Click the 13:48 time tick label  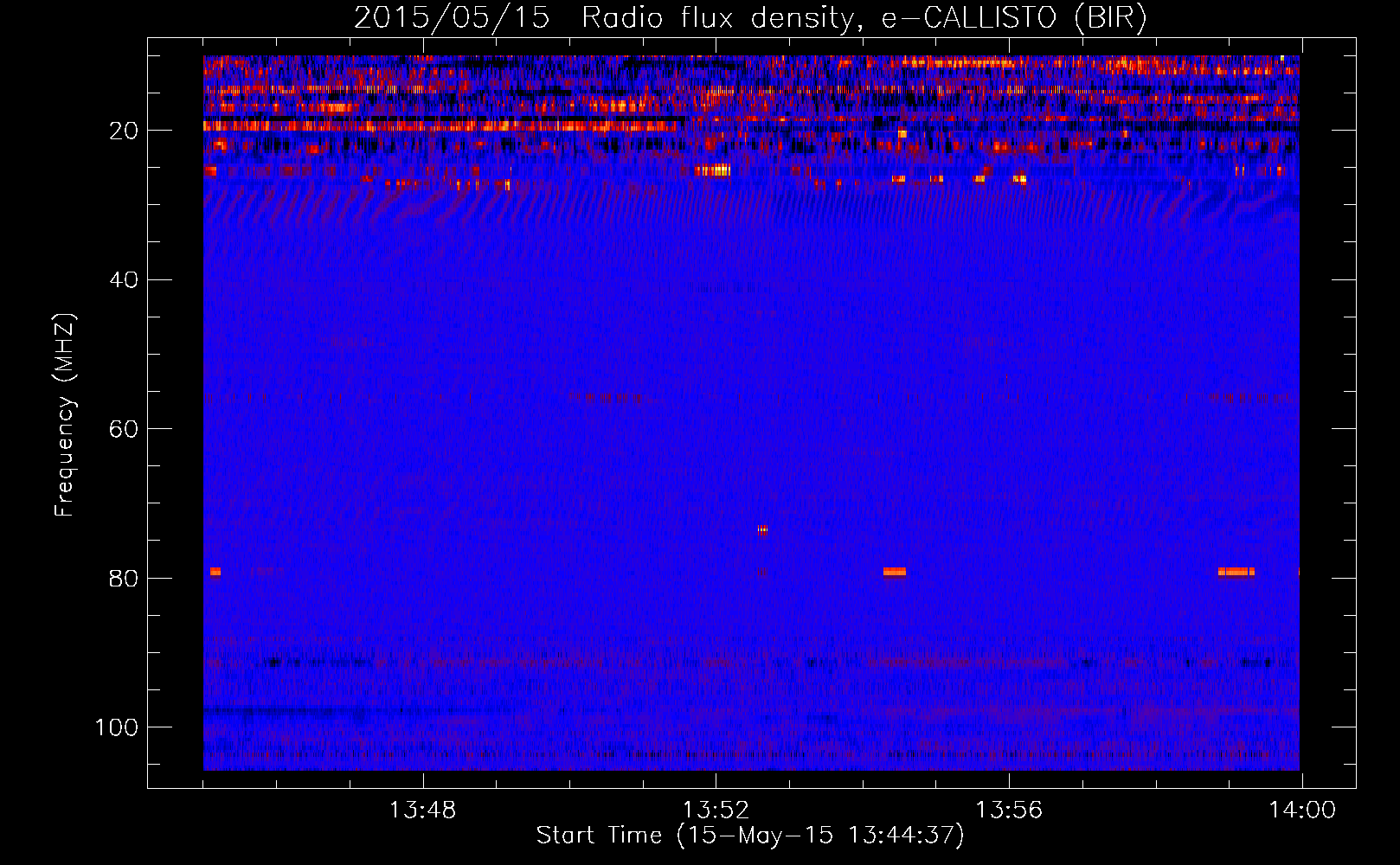pos(422,811)
